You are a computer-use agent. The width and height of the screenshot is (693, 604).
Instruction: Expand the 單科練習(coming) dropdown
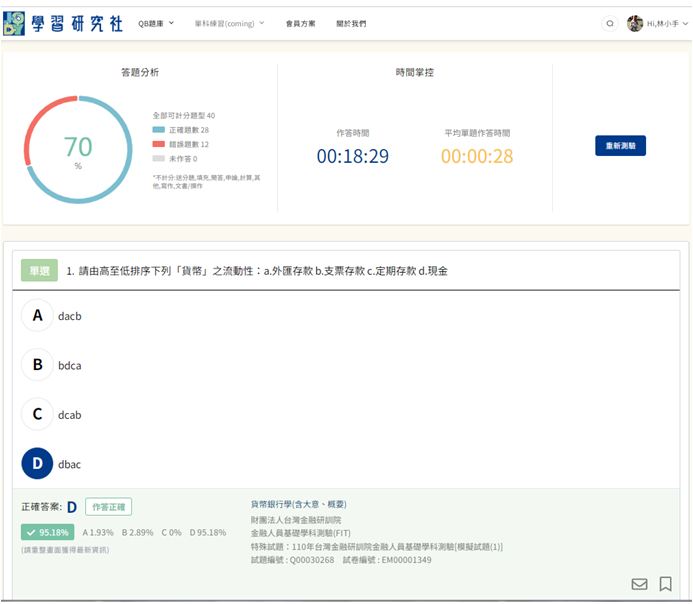[229, 23]
